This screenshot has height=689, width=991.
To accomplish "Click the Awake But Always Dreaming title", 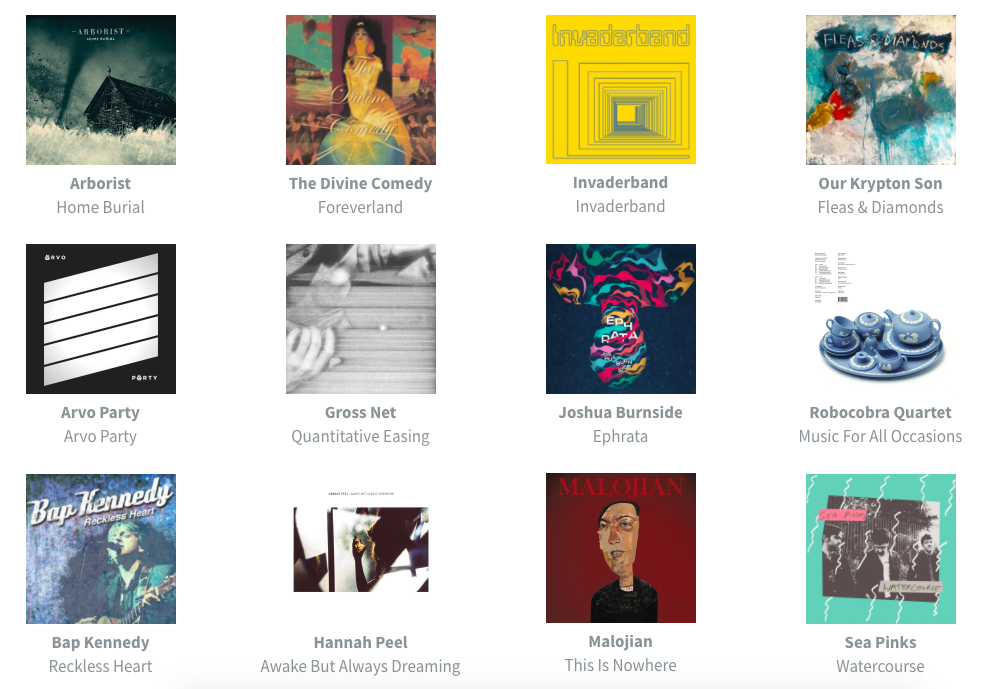I will coord(360,666).
